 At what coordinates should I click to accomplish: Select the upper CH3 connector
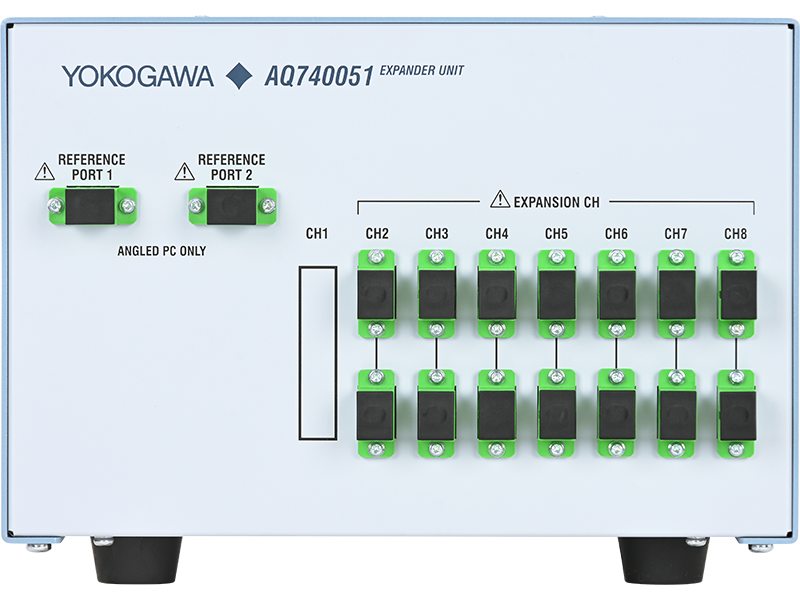tap(437, 293)
